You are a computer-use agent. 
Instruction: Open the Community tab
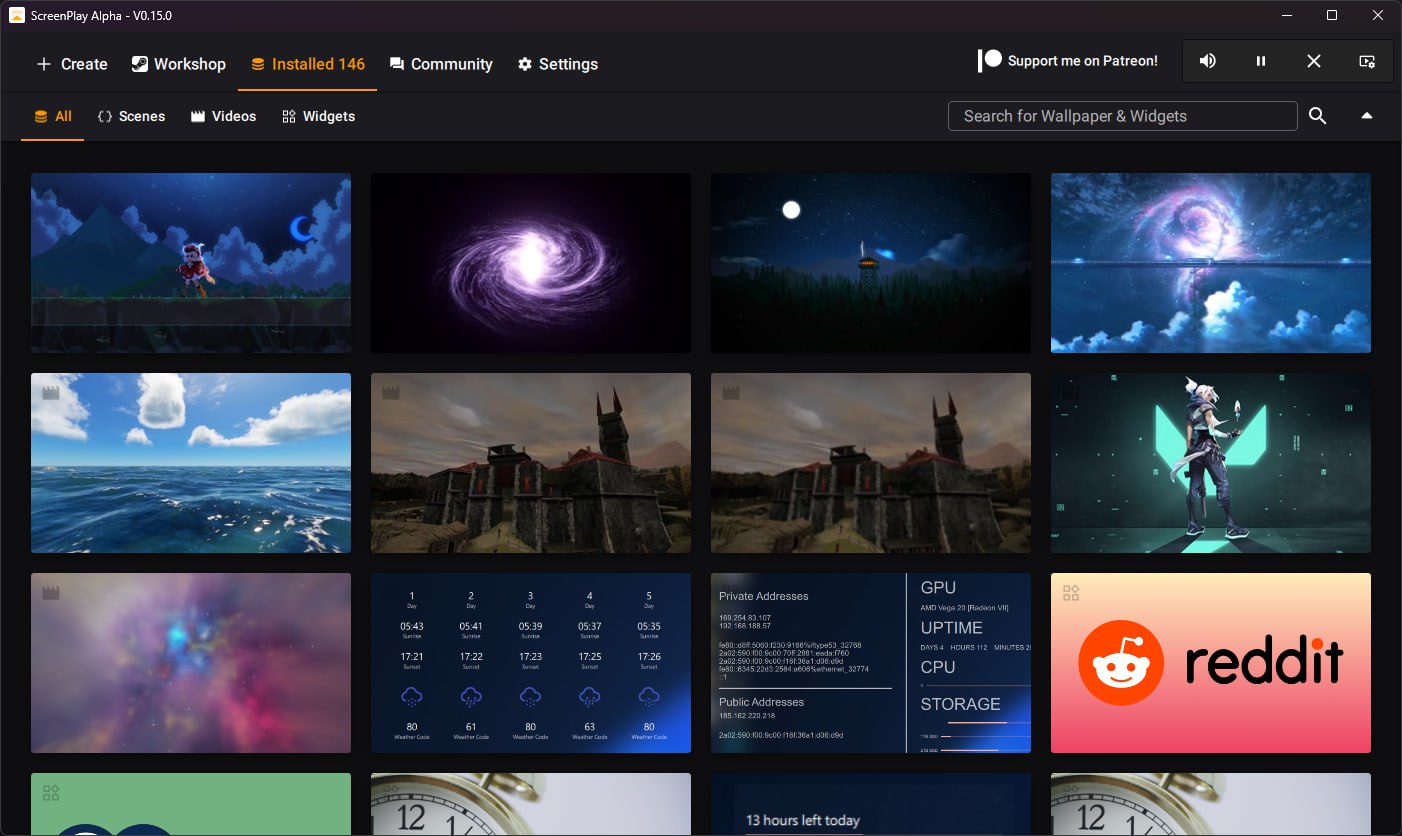[441, 64]
